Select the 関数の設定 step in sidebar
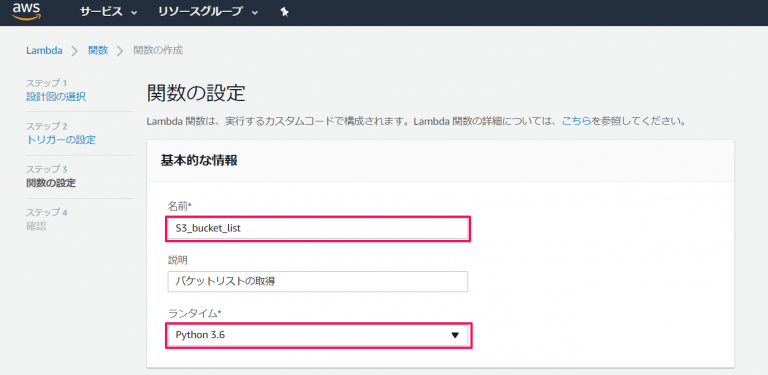Viewport: 768px width, 375px height. (x=51, y=184)
